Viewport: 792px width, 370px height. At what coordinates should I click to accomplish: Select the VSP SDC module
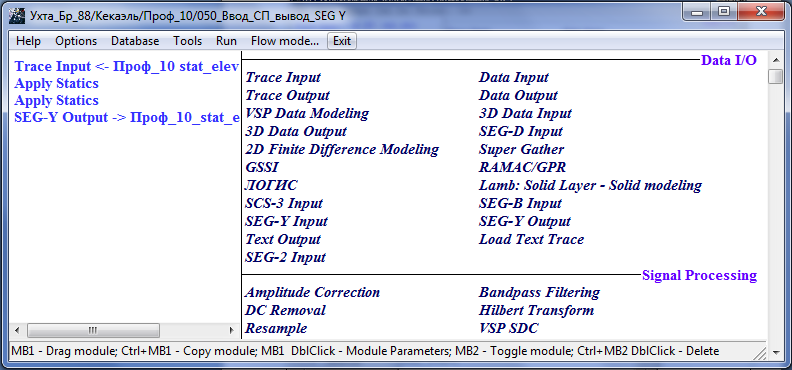tap(509, 328)
